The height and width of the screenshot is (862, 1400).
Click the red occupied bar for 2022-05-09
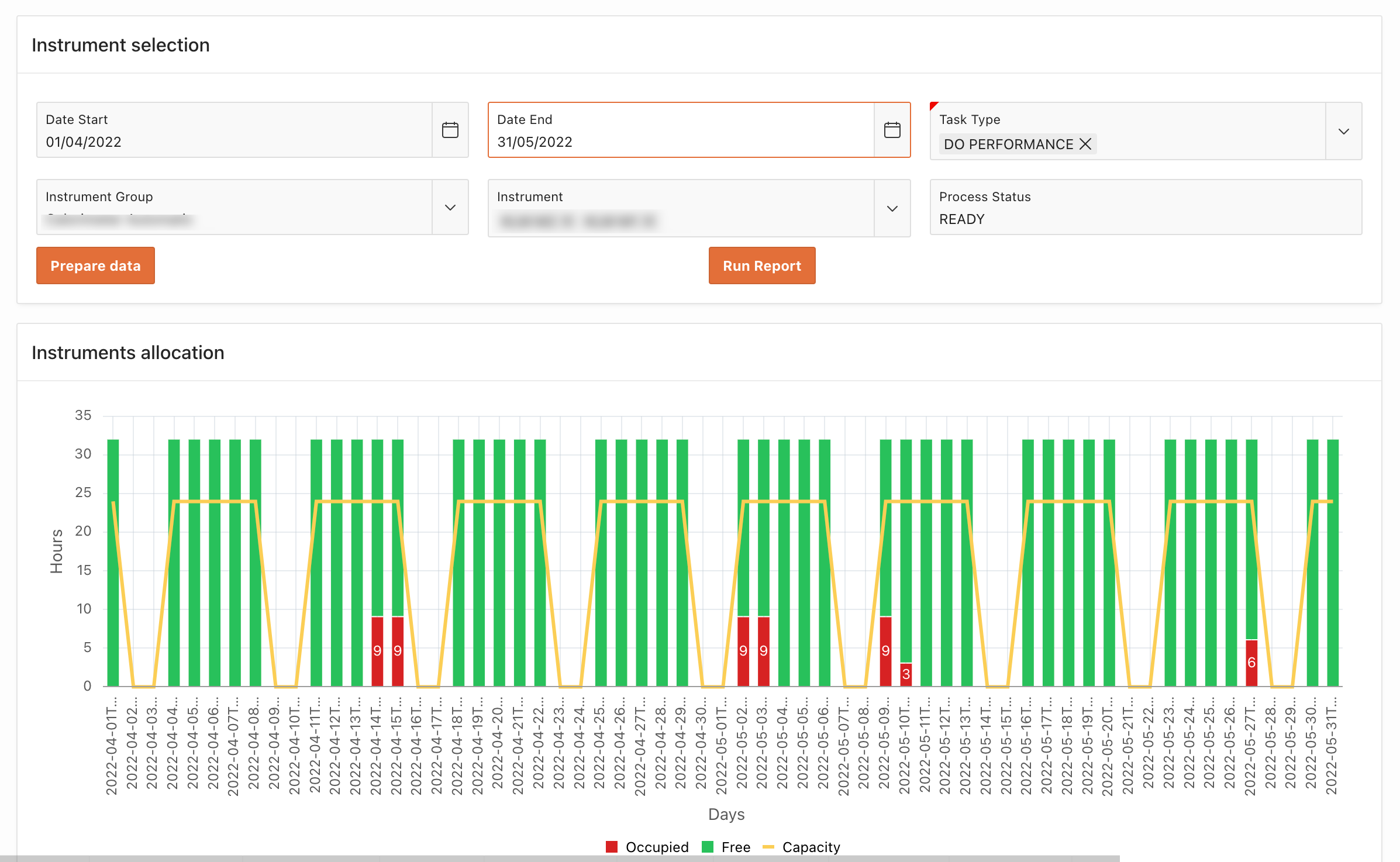(x=885, y=651)
